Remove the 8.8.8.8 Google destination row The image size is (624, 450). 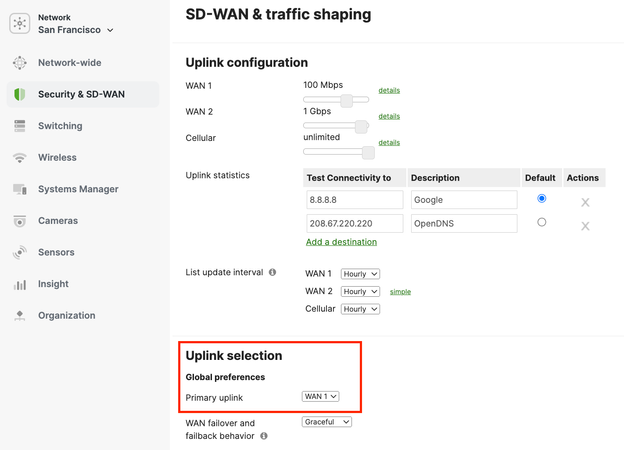[585, 202]
